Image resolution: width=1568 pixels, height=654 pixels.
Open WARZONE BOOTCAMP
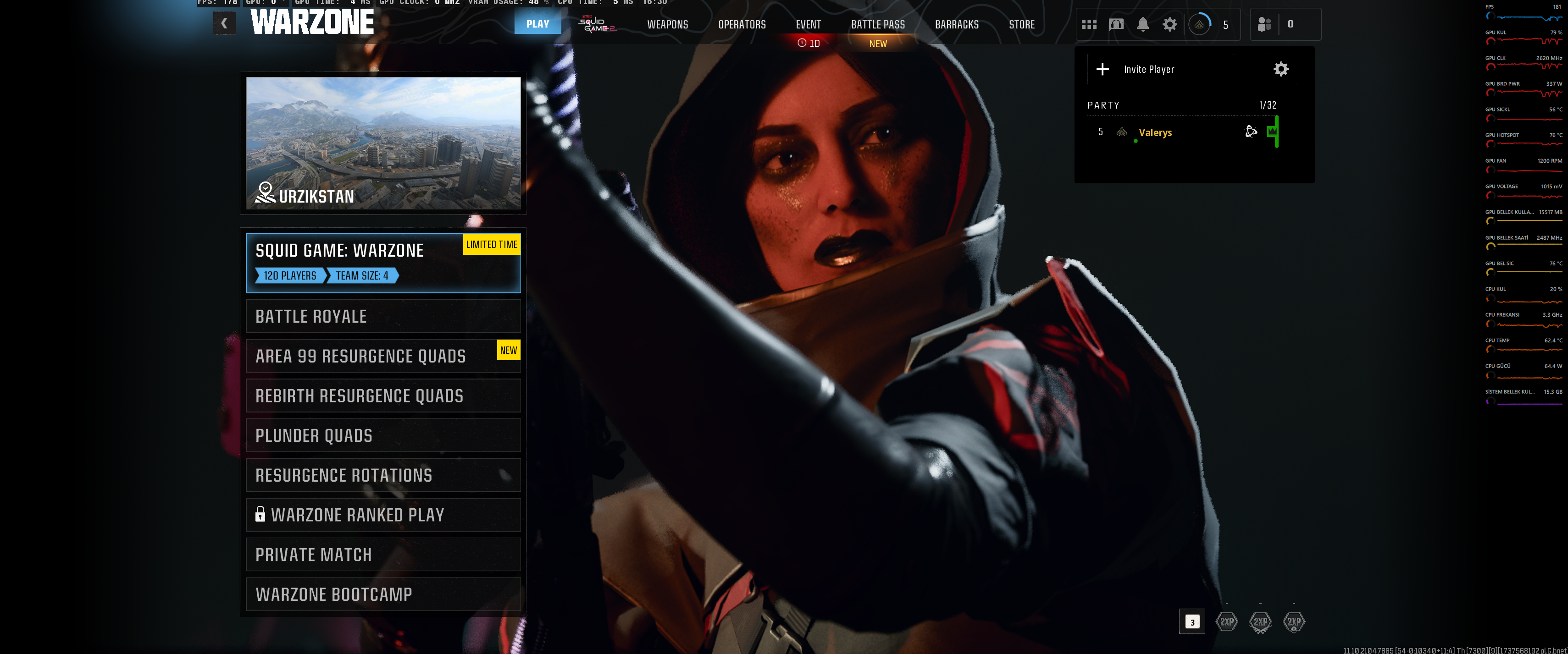[x=383, y=594]
